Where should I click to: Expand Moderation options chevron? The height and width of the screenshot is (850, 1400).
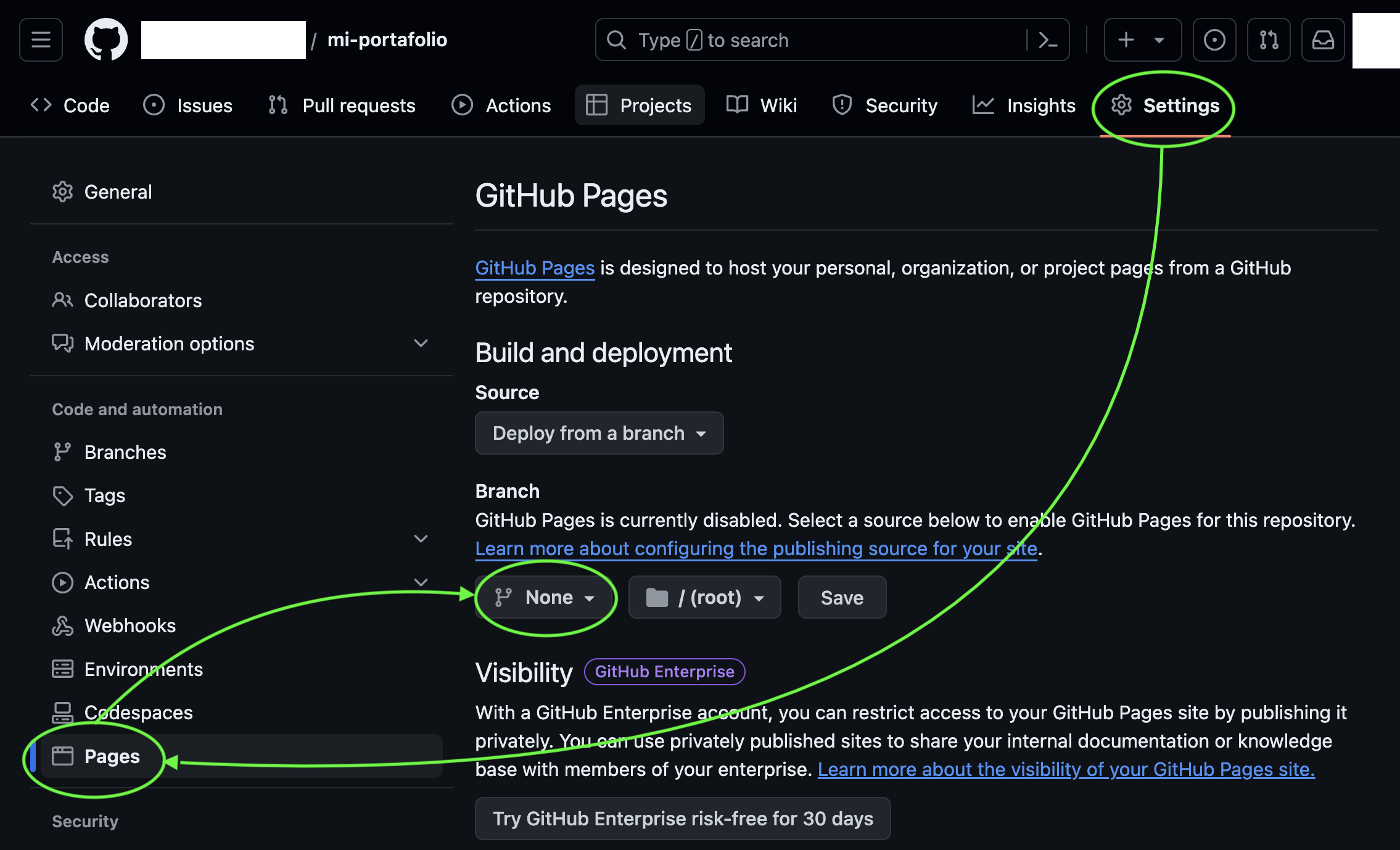pos(421,343)
